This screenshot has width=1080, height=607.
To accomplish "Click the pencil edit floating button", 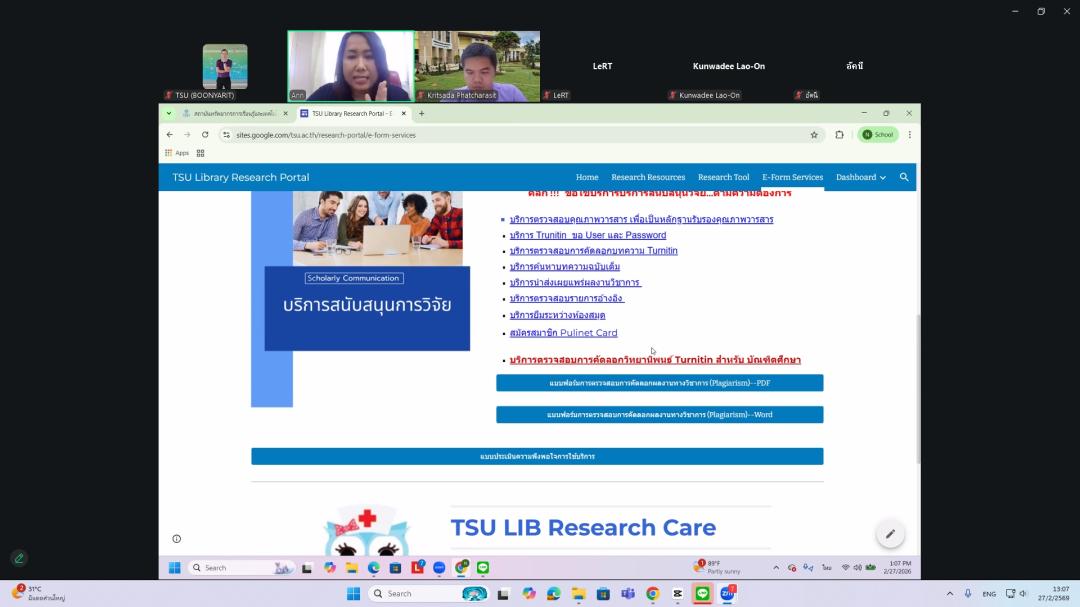I will pyautogui.click(x=890, y=534).
